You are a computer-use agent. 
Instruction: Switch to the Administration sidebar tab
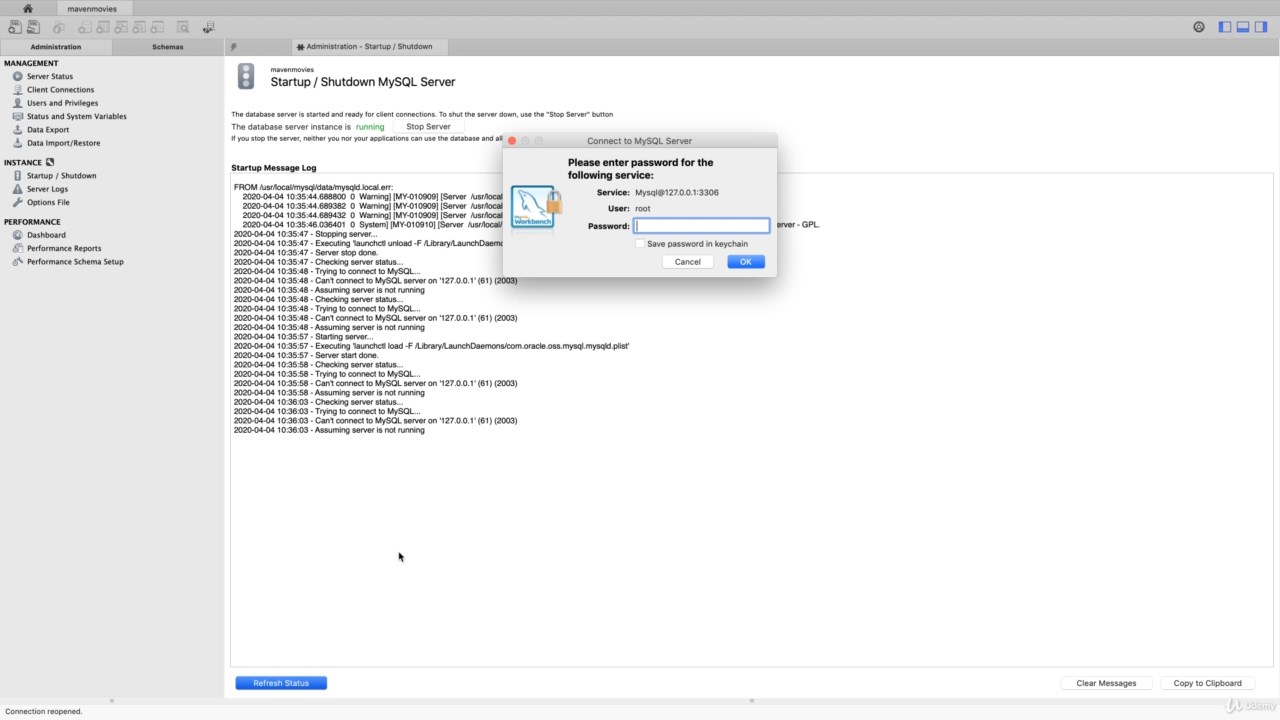[x=56, y=46]
